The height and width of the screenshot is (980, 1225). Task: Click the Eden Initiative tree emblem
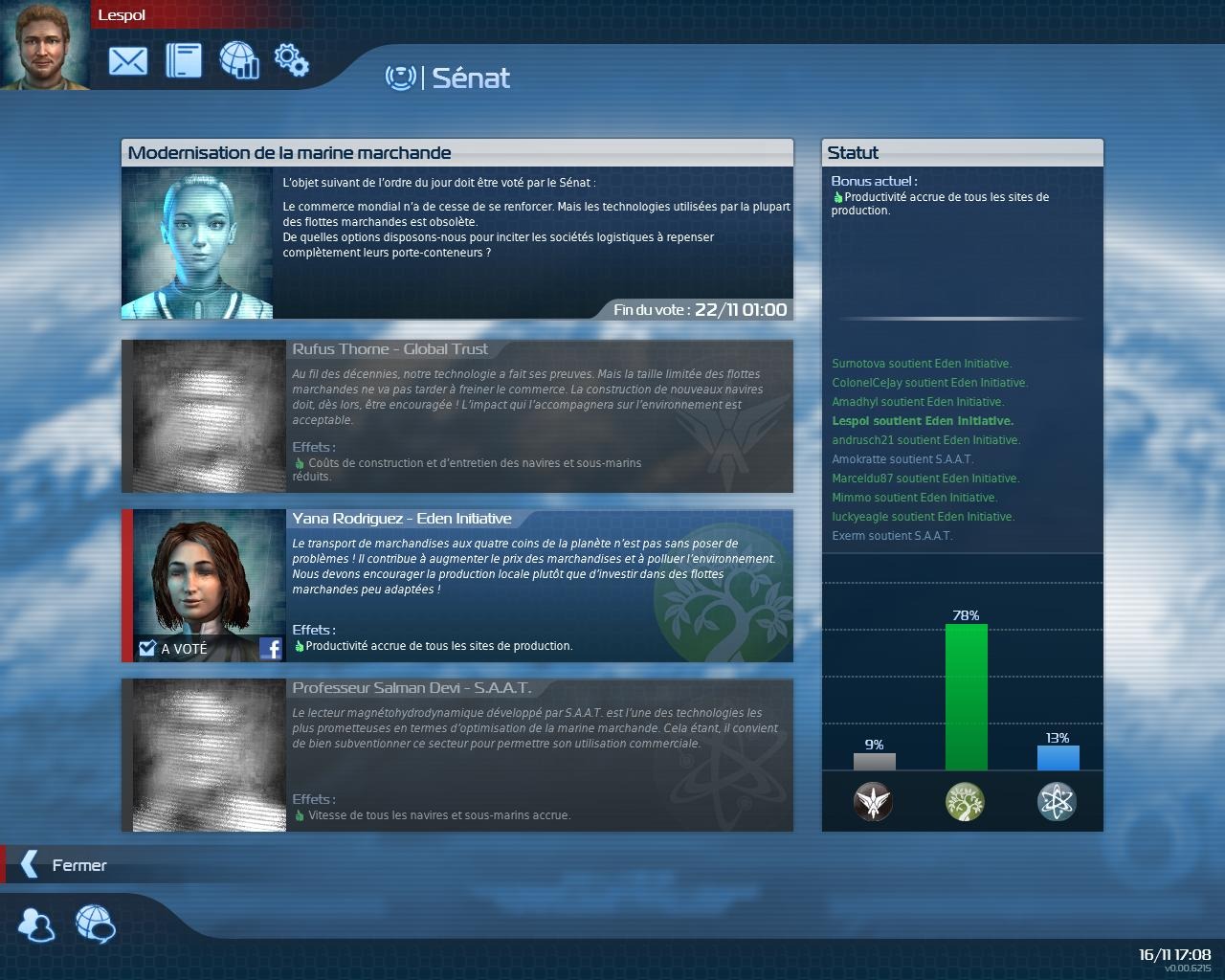[965, 801]
